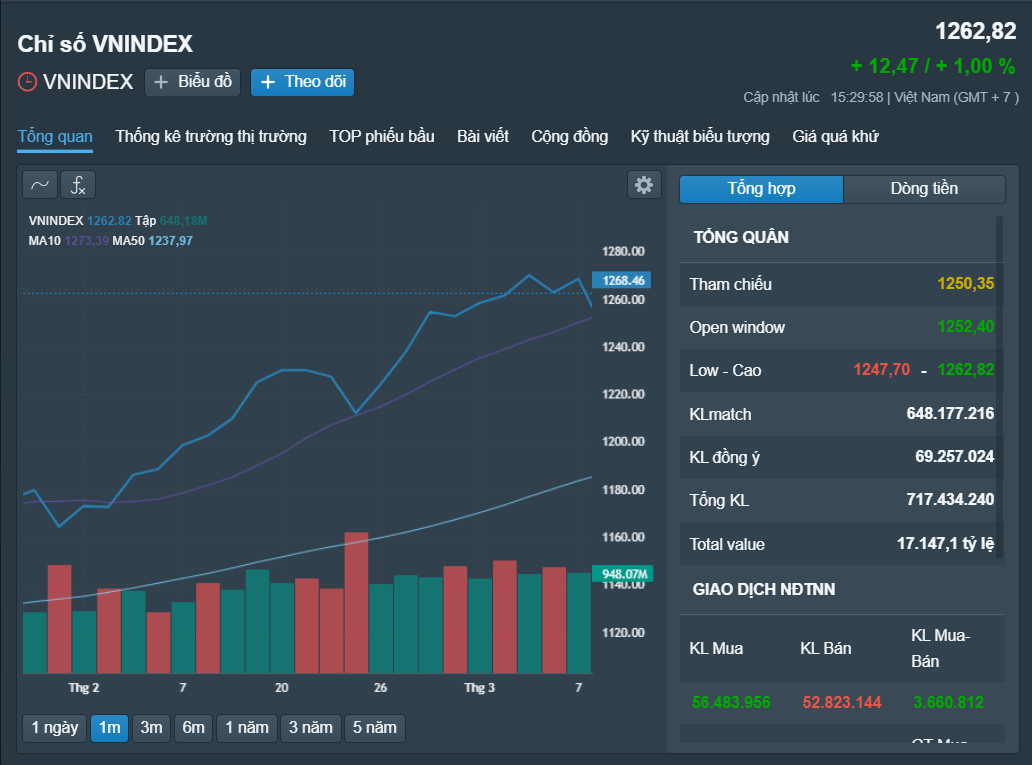Switch to the Dòng tiền tab
This screenshot has height=765, width=1032.
924,189
